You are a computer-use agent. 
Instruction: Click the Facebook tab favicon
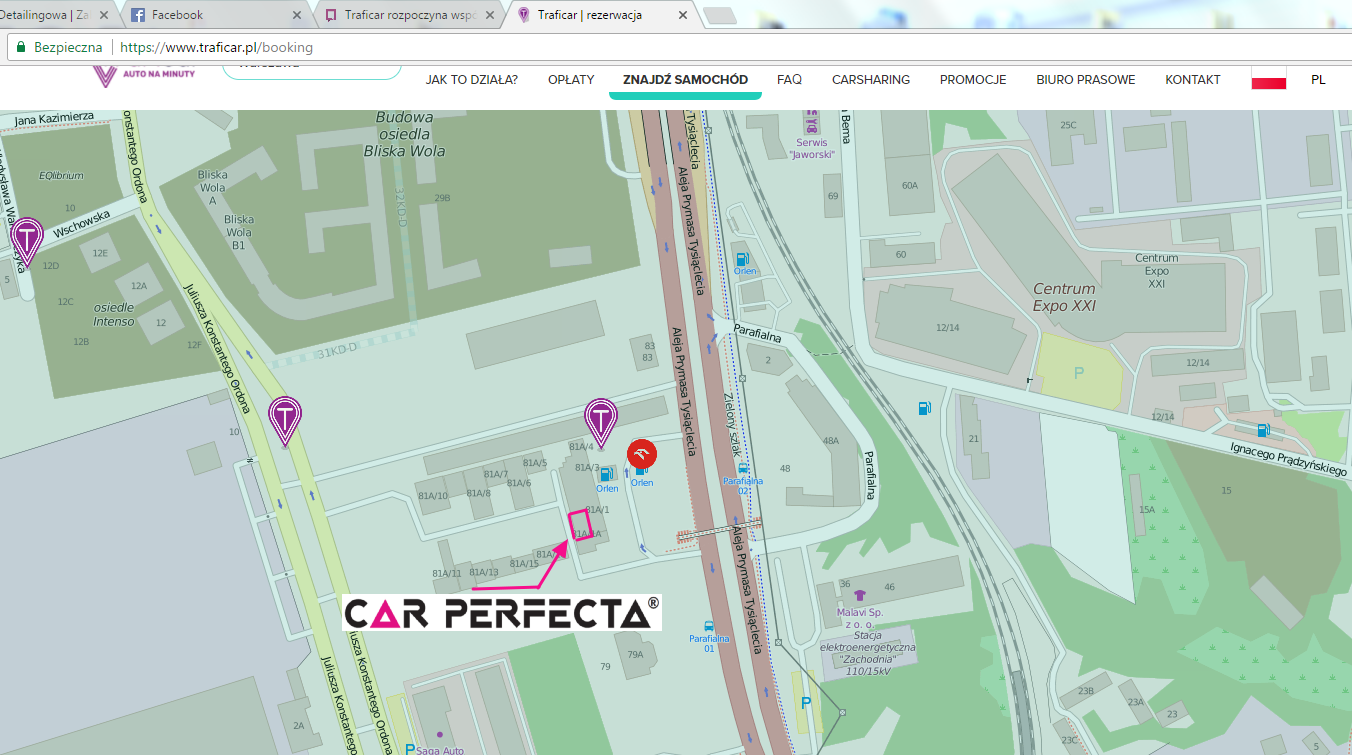point(138,15)
